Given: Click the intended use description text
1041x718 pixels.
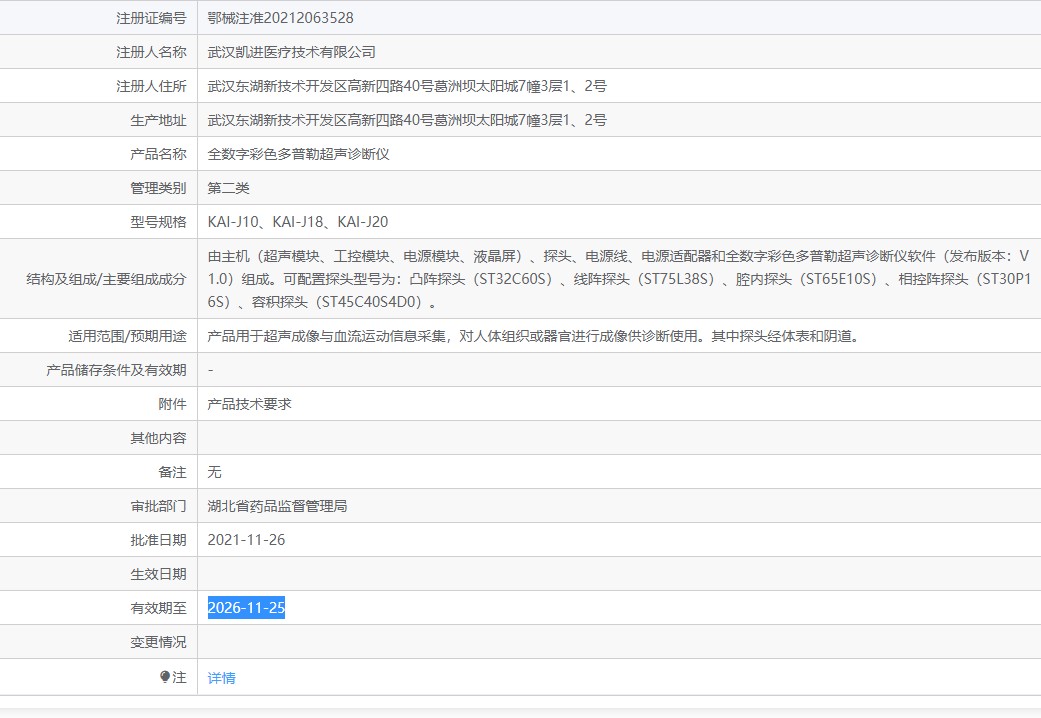Looking at the screenshot, I should (x=534, y=336).
